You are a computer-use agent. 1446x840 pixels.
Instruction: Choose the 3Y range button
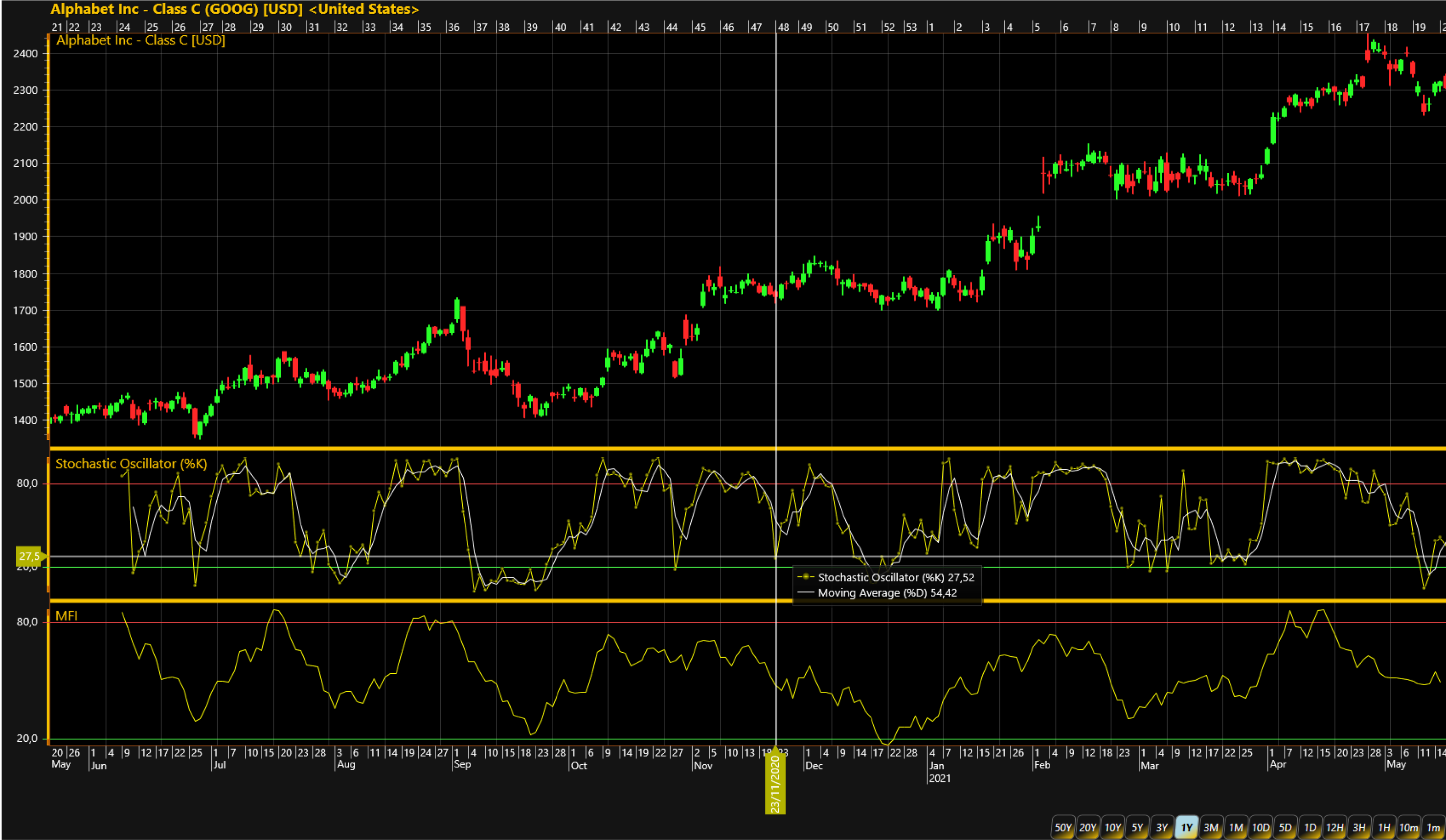[1162, 827]
